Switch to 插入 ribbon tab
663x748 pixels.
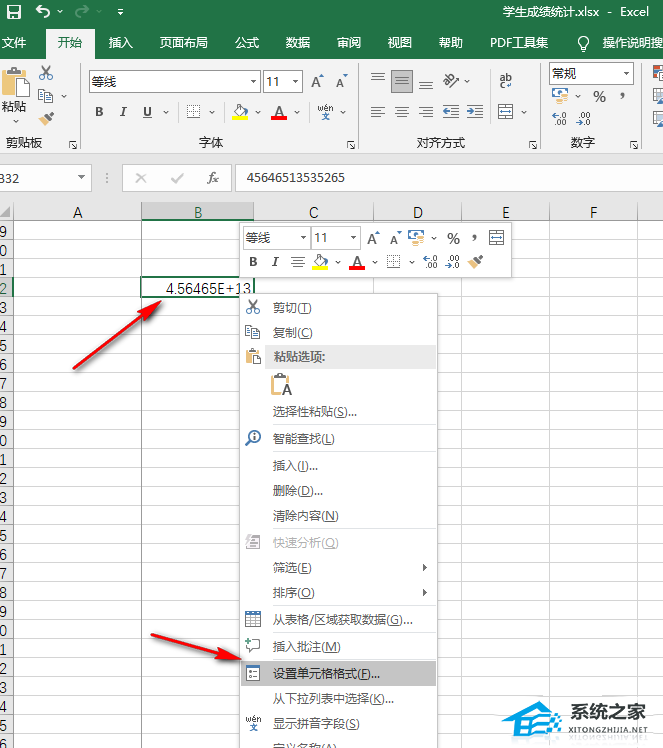click(x=120, y=43)
